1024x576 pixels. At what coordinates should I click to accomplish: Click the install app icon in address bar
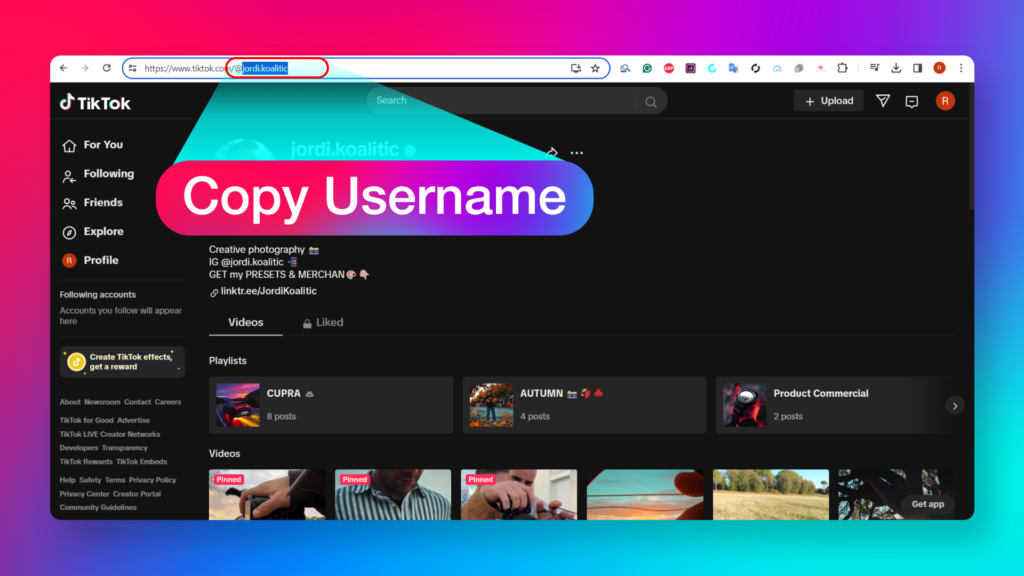[575, 68]
